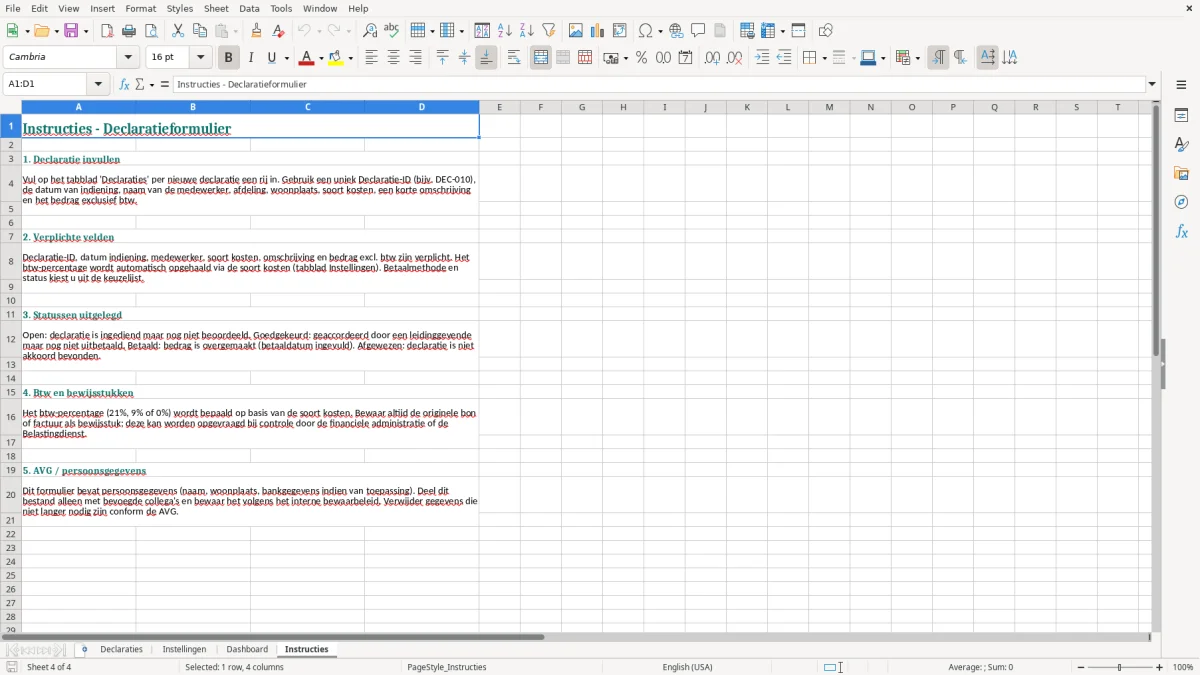
Task: Align text to bottom
Action: (x=486, y=58)
